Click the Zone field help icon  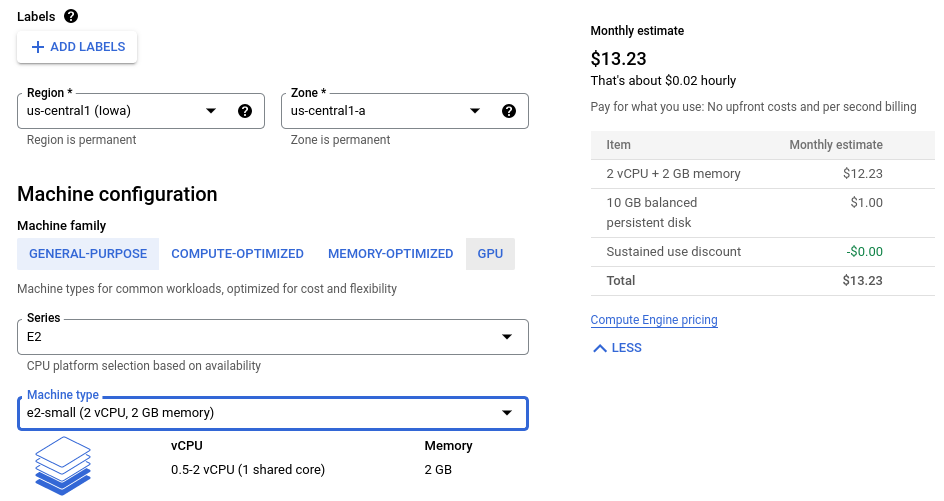pyautogui.click(x=509, y=111)
